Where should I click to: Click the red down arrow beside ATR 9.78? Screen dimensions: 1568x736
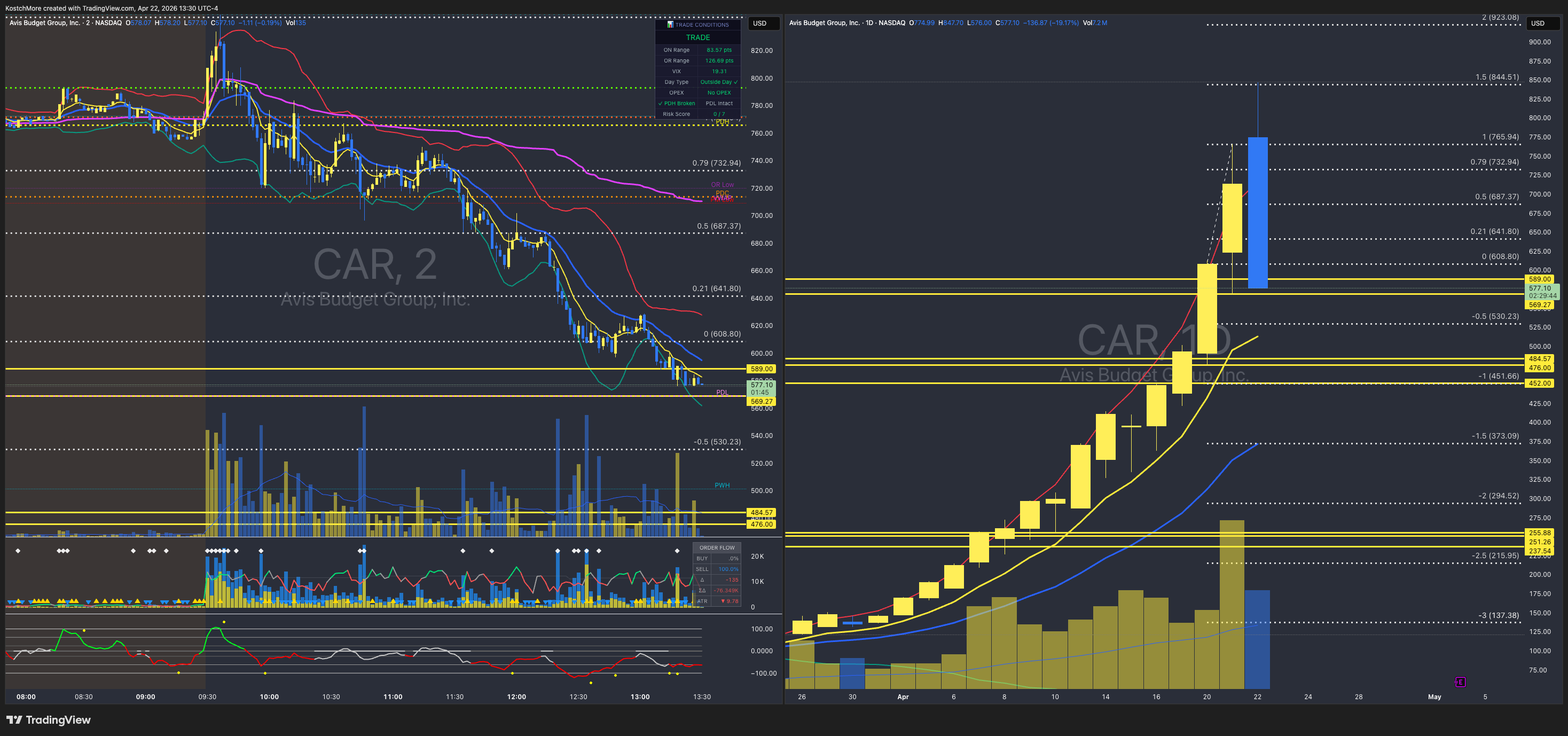[723, 601]
